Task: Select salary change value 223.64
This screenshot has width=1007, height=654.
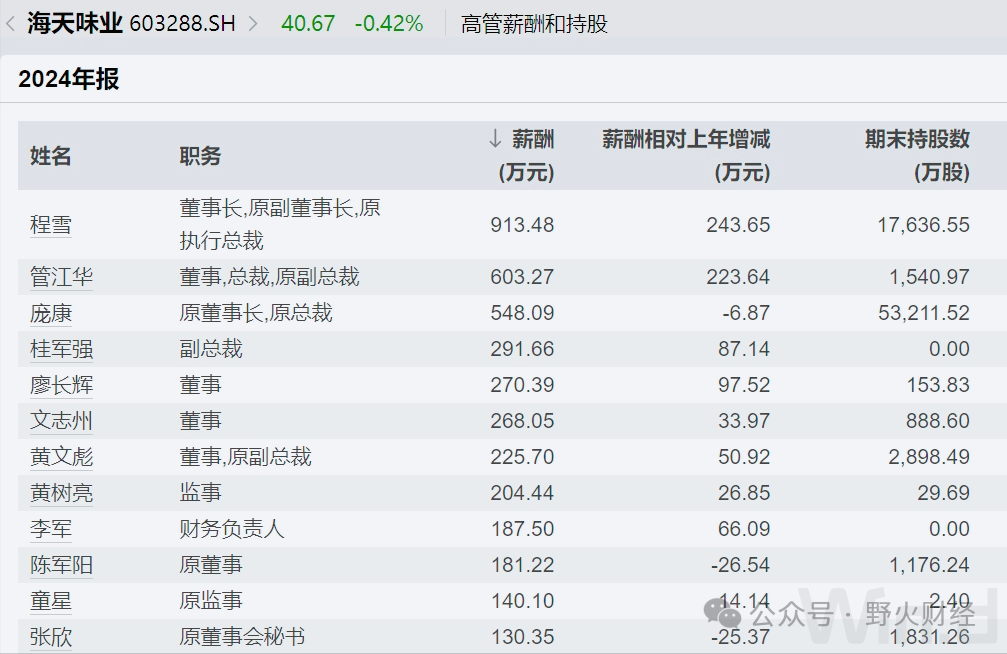Action: pyautogui.click(x=738, y=277)
